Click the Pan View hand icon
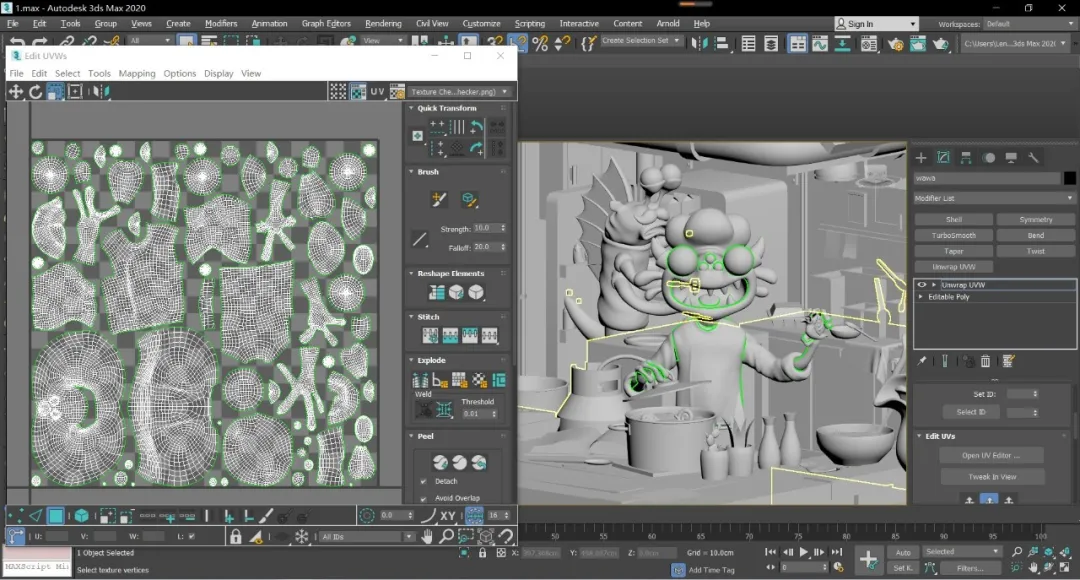 coord(427,537)
